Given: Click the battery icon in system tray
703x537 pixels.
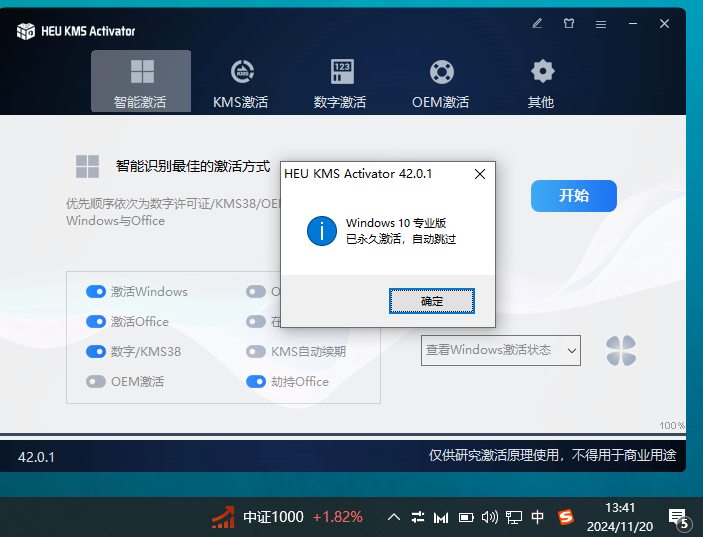Looking at the screenshot, I should [x=466, y=518].
